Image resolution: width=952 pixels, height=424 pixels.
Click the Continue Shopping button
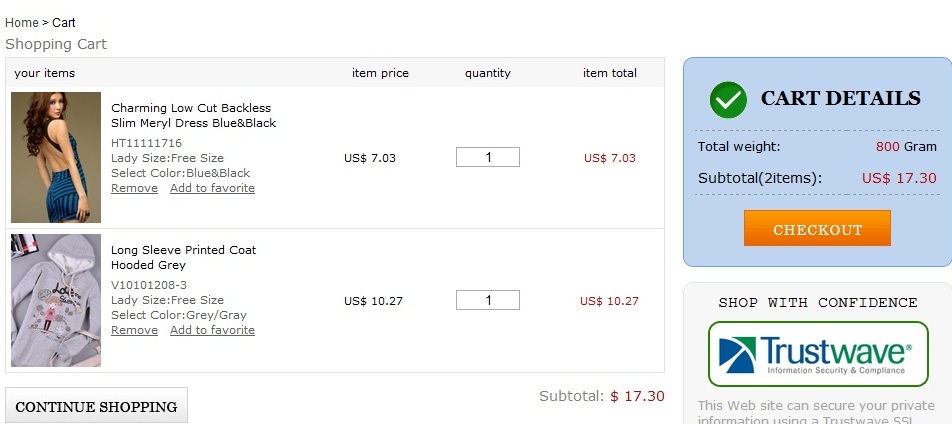96,407
